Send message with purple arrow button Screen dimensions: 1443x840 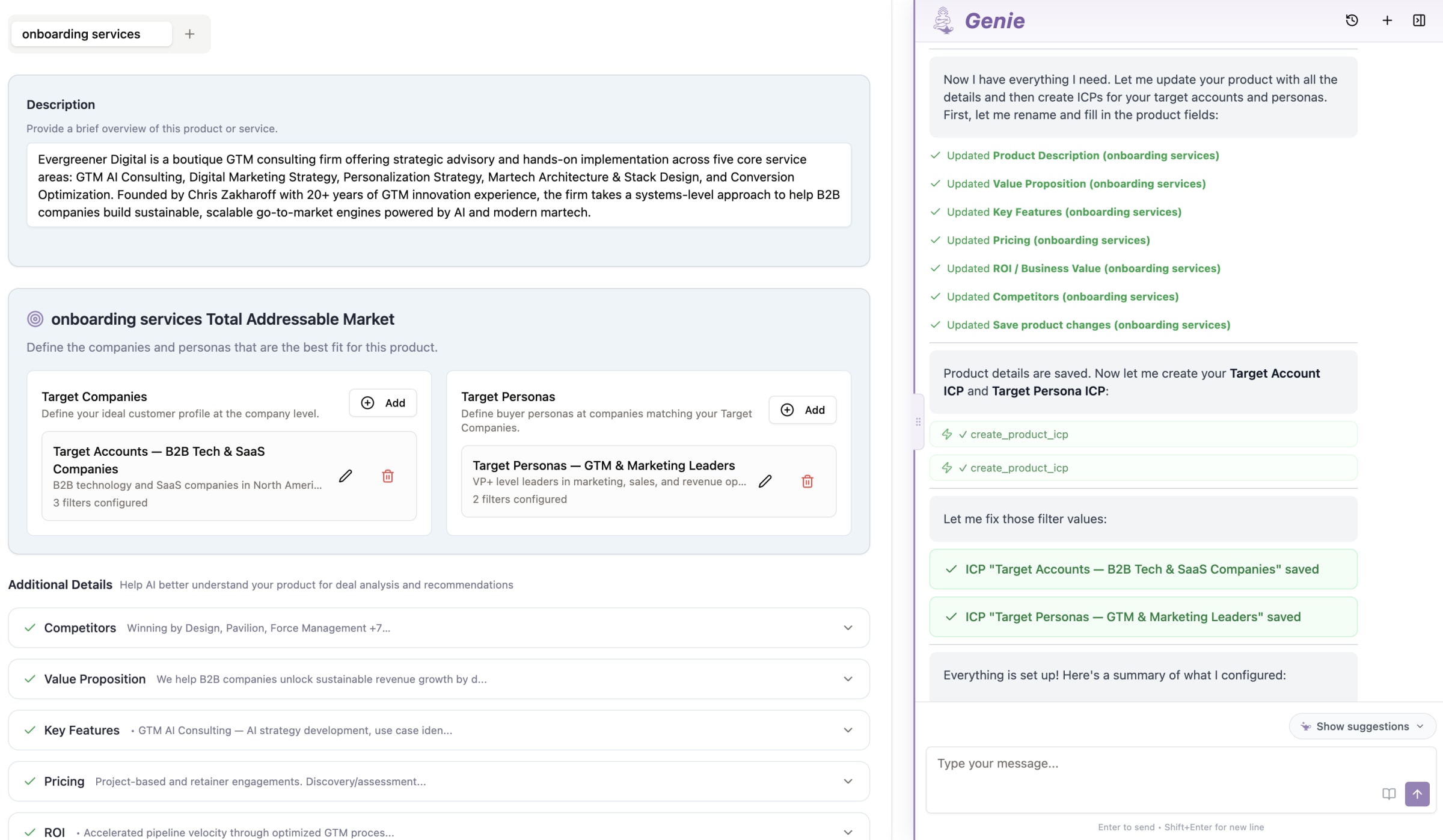click(1417, 794)
